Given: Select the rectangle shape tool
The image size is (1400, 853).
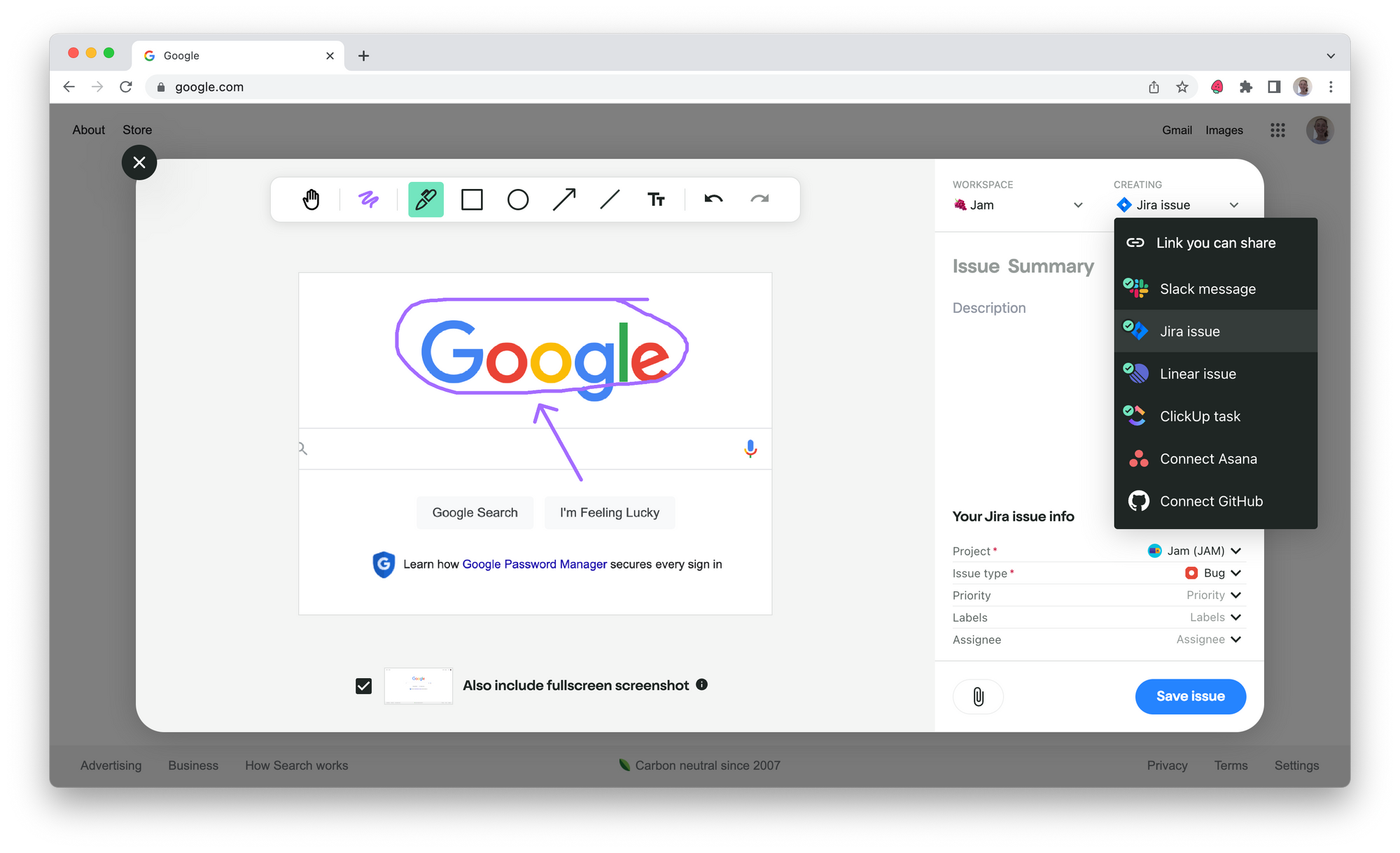Looking at the screenshot, I should (472, 199).
